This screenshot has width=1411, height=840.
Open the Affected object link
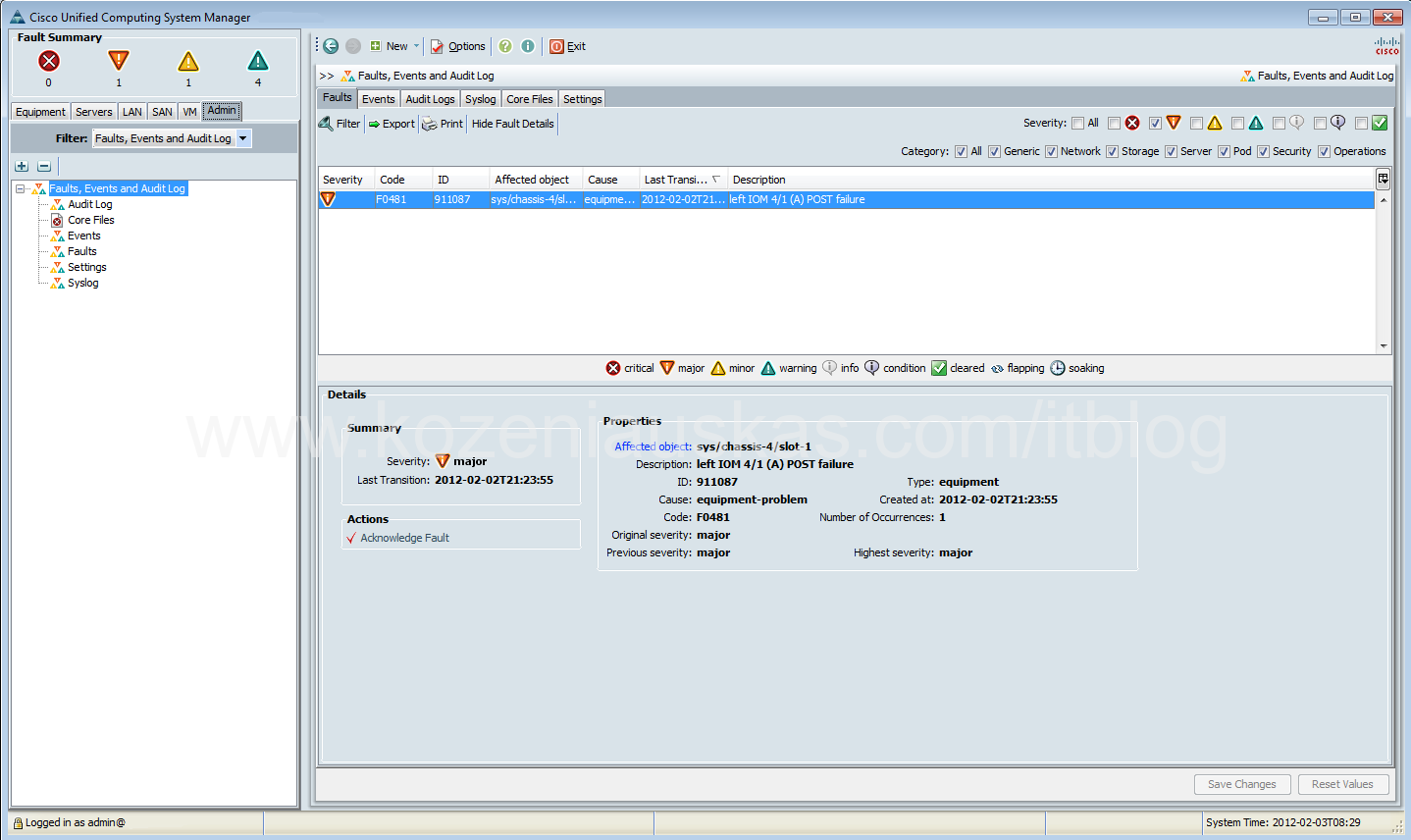pyautogui.click(x=653, y=446)
